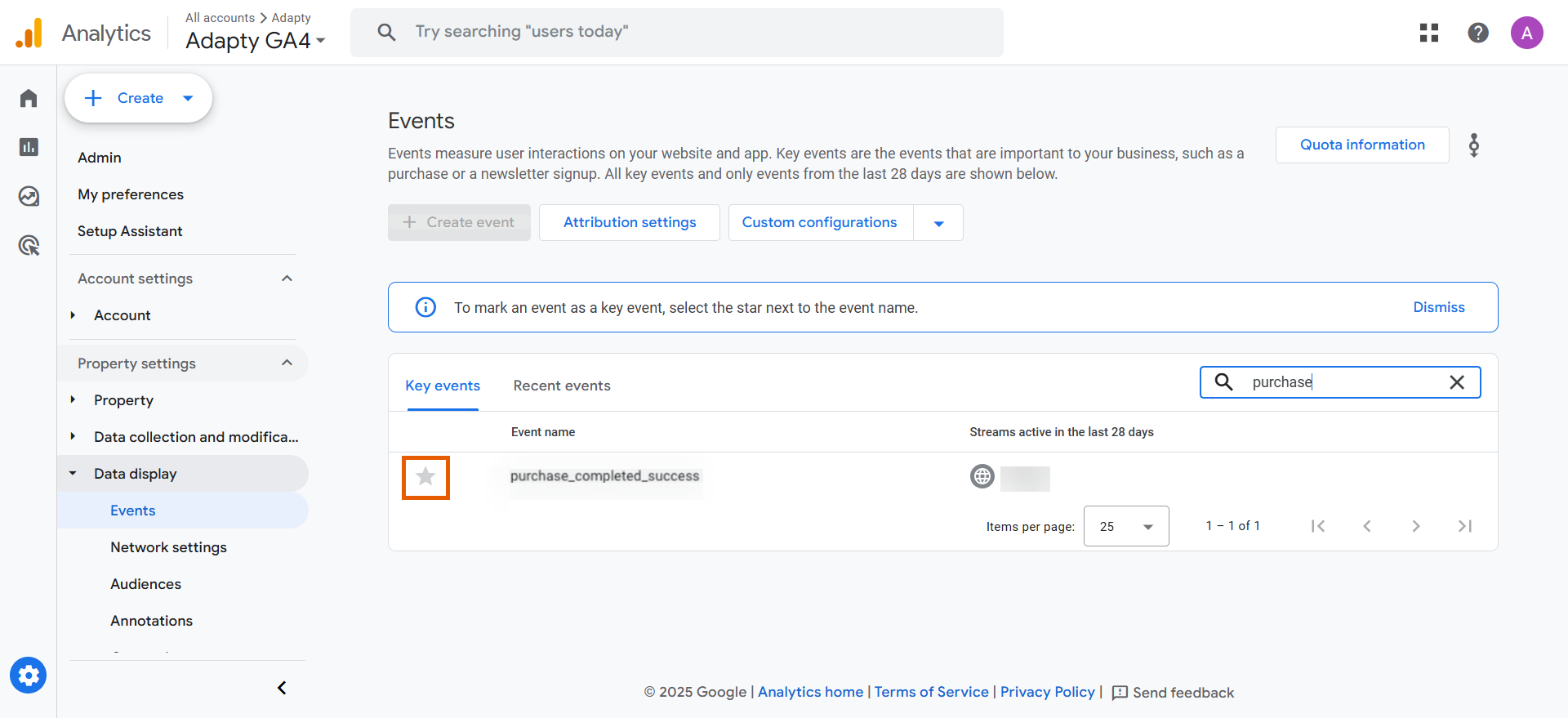Open Custom configurations dropdown arrow

pos(938,223)
